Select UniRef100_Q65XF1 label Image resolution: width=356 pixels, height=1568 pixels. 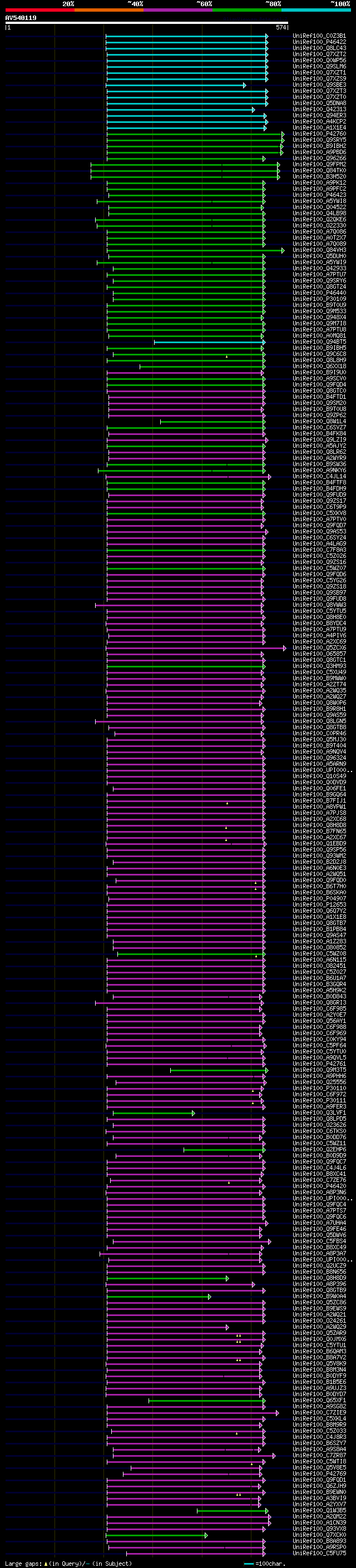(x=319, y=1400)
